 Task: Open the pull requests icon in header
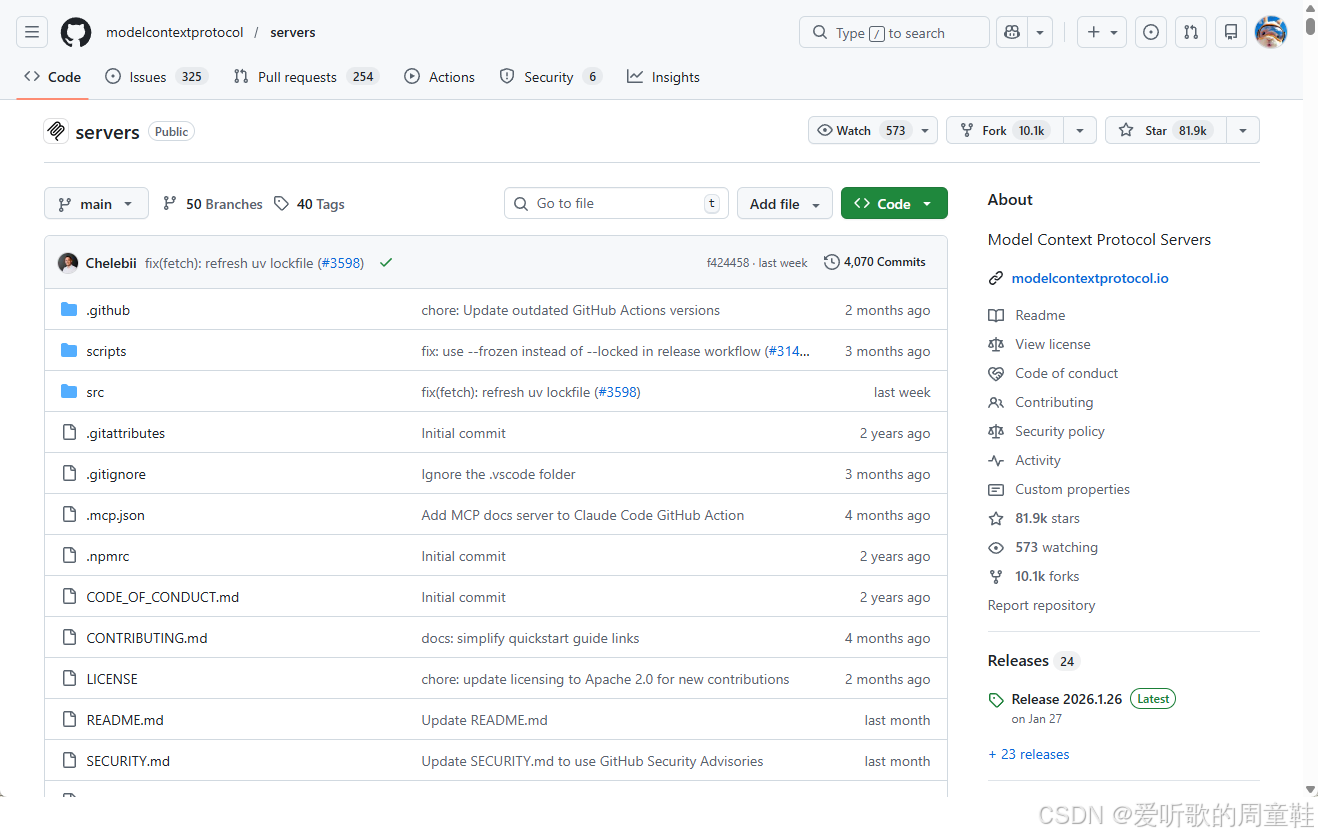point(1191,32)
